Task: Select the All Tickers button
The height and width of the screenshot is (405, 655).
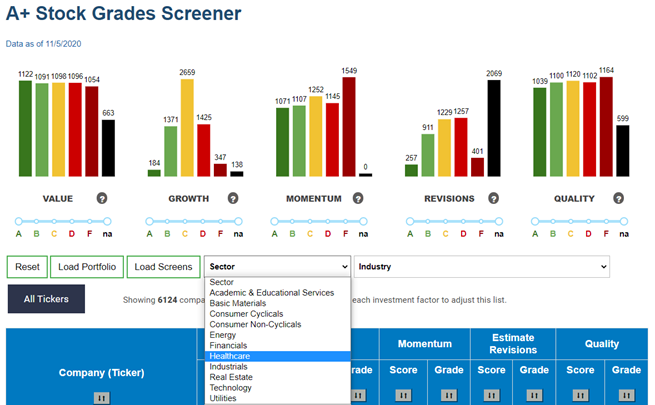Action: coord(46,299)
